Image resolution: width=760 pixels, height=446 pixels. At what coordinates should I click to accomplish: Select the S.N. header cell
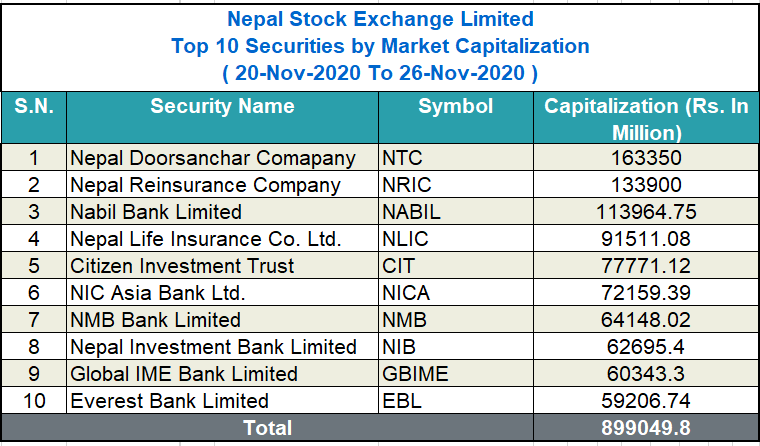tap(34, 107)
